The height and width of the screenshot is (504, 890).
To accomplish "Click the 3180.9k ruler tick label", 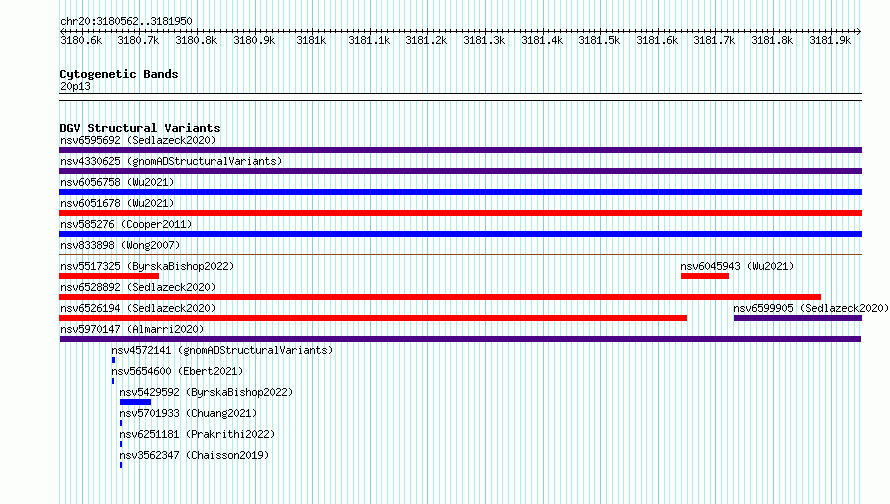I will click(254, 40).
